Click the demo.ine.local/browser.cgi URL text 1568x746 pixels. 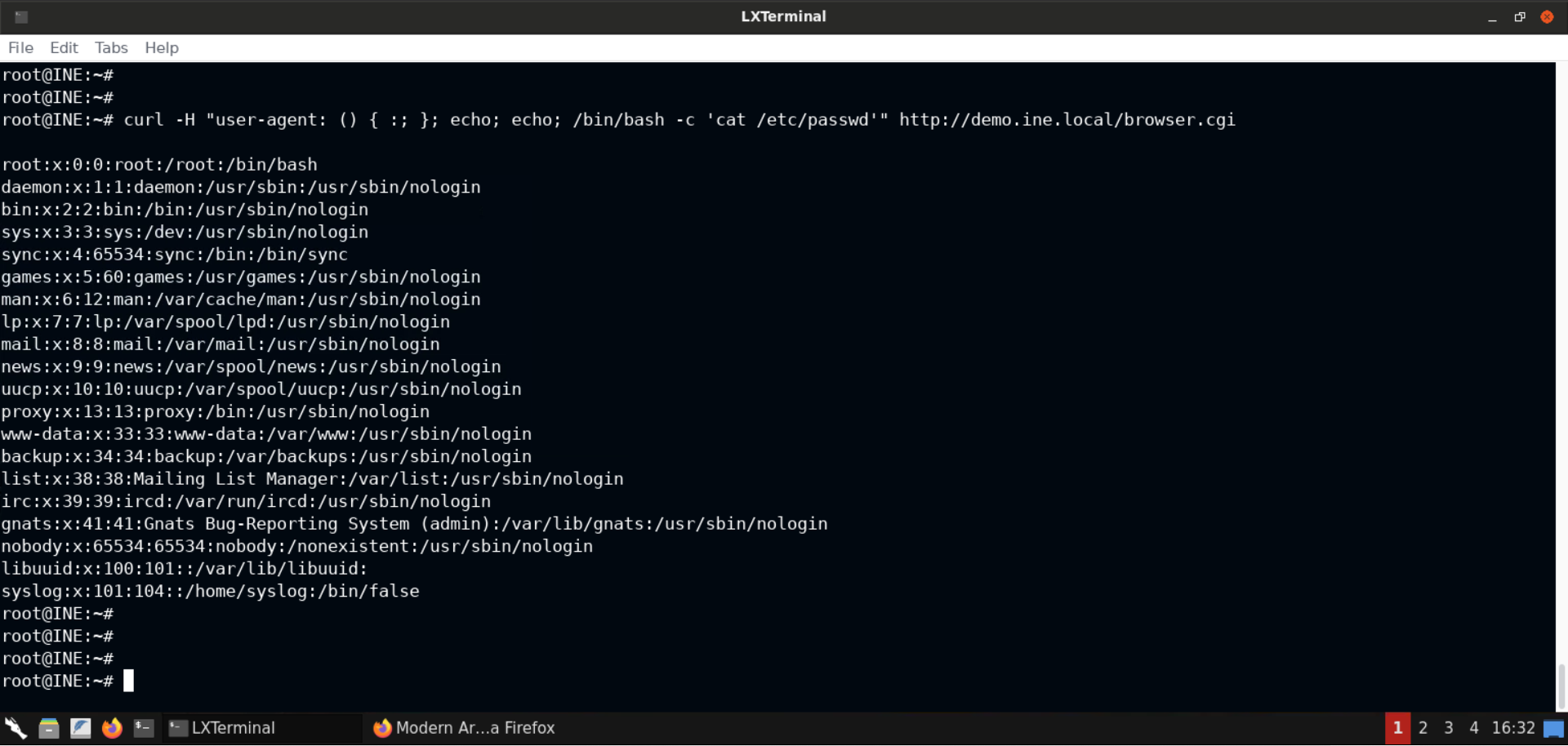pos(1067,120)
